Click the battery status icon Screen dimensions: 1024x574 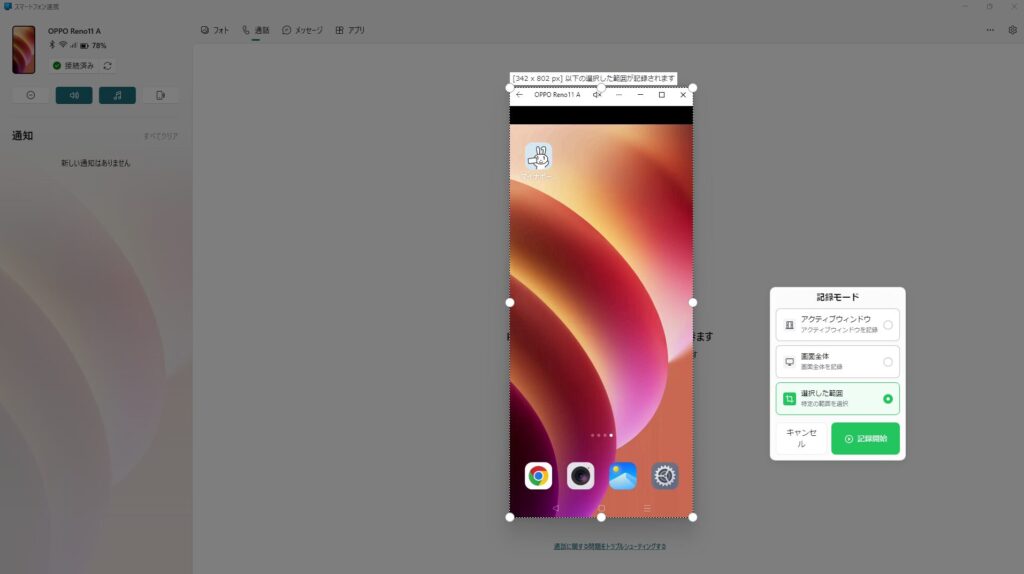84,46
